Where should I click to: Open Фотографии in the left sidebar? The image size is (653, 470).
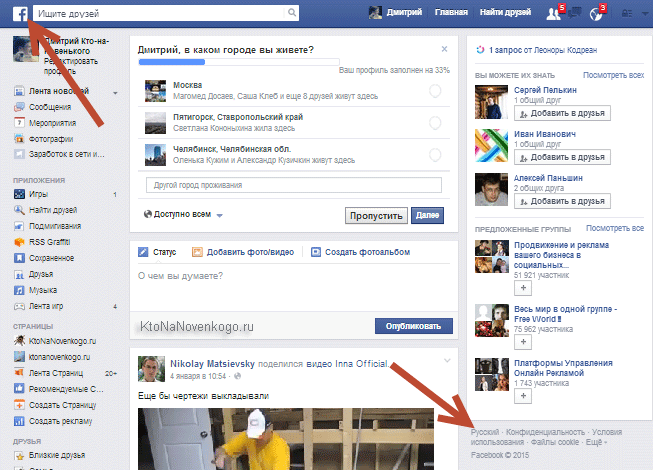49,138
